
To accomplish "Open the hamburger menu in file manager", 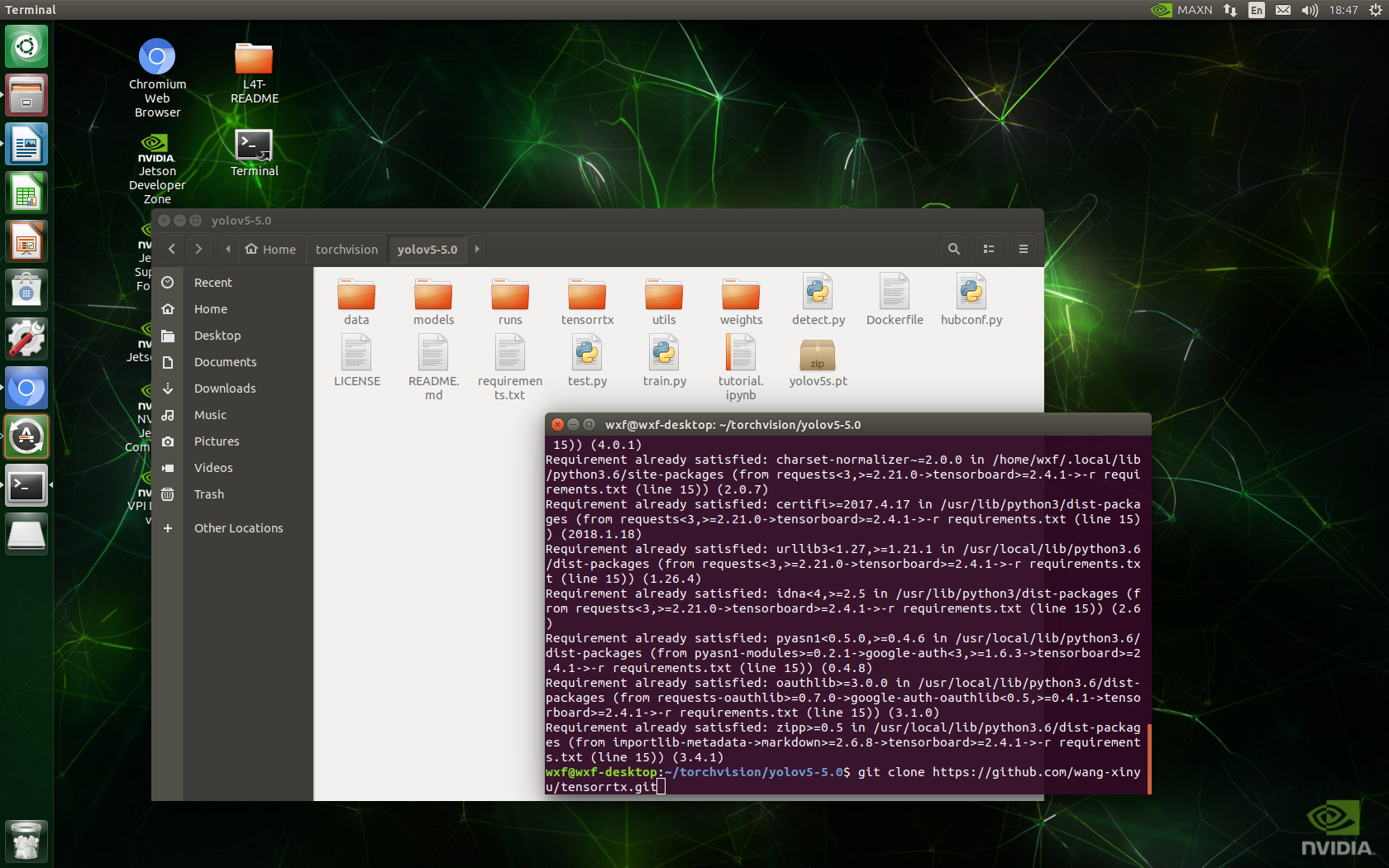I will click(1023, 249).
